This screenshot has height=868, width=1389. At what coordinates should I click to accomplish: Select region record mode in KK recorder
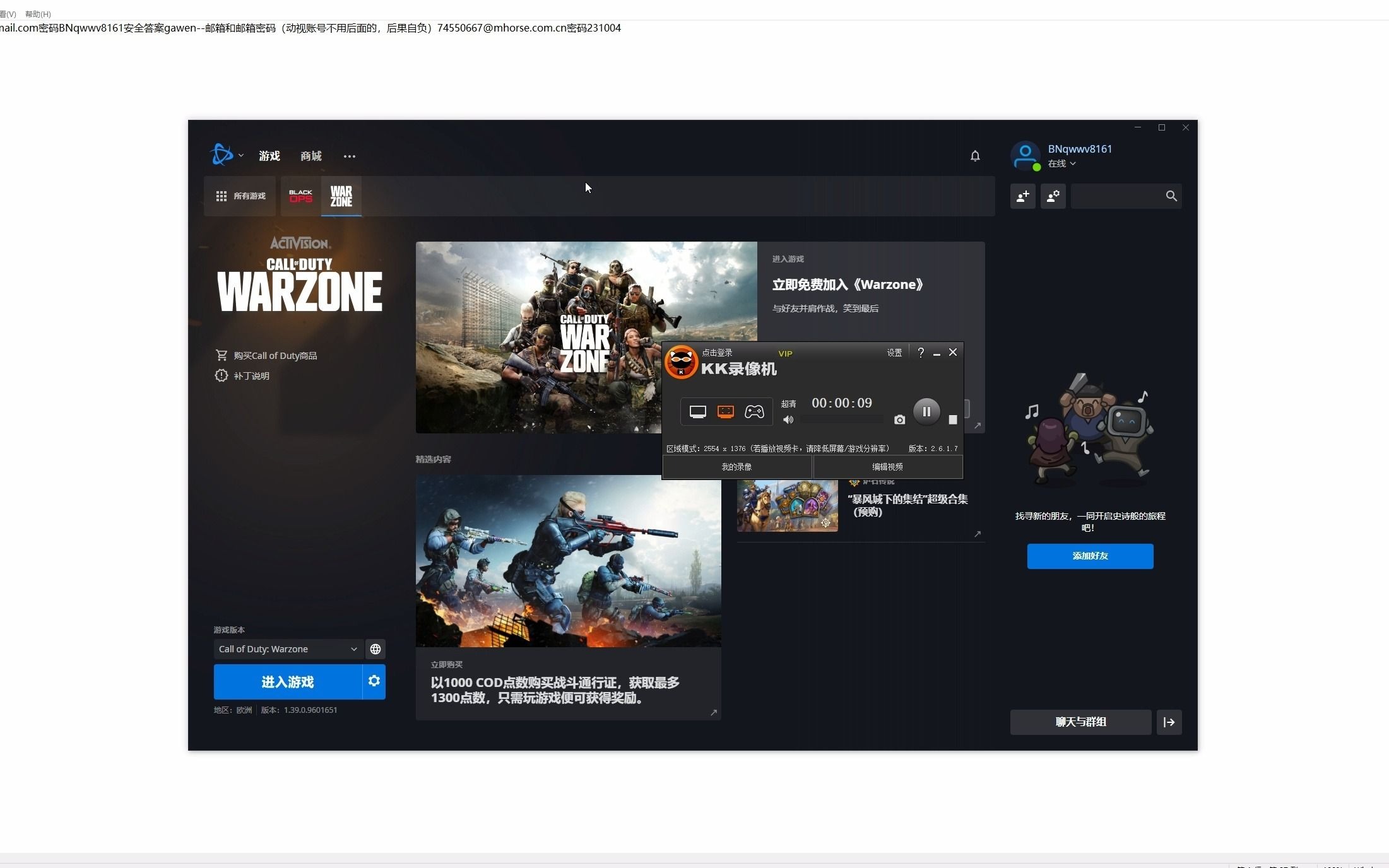[x=726, y=412]
